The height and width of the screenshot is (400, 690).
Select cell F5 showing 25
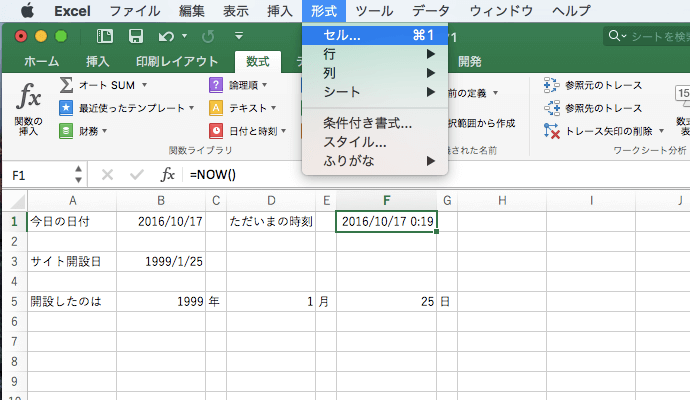(386, 301)
